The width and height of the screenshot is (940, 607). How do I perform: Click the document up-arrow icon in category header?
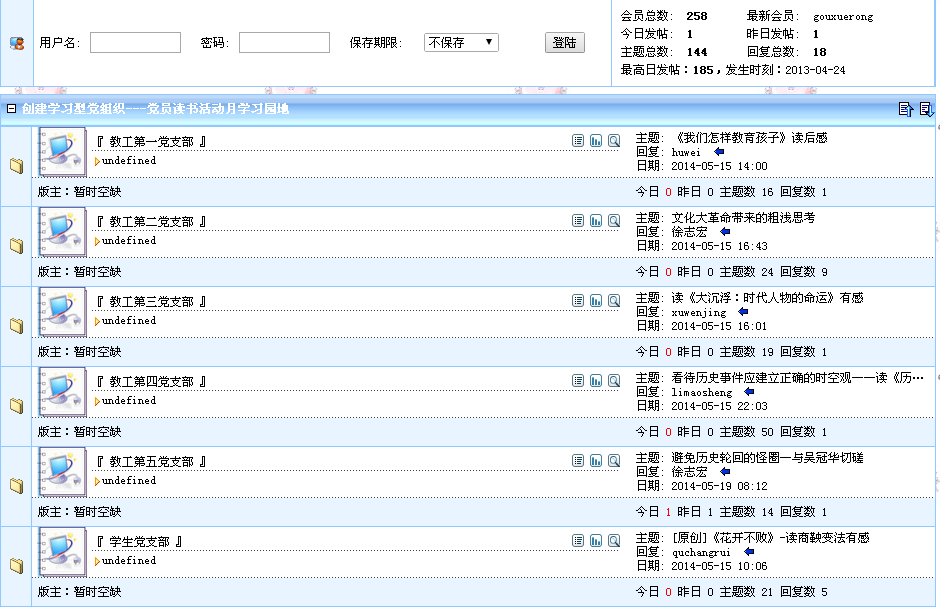(906, 109)
